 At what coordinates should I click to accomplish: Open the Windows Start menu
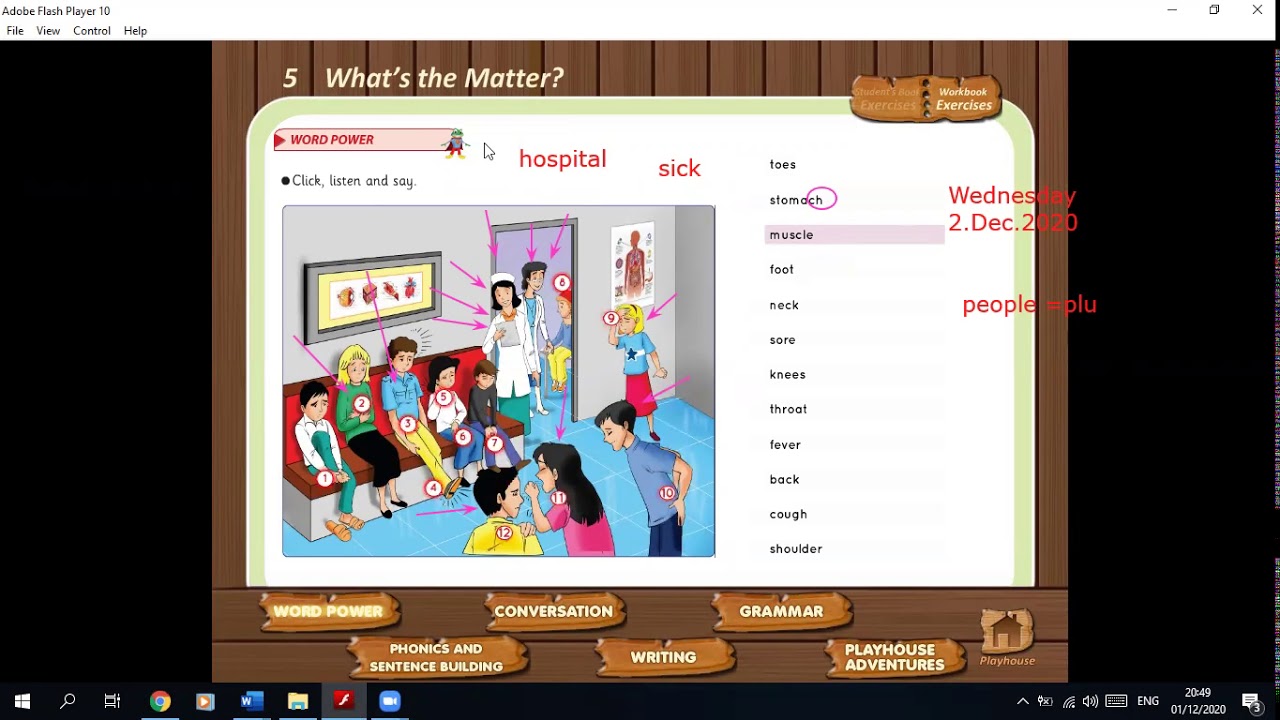pos(22,701)
